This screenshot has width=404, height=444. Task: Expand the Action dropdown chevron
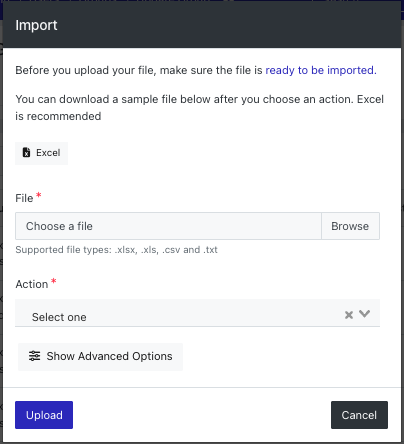pos(364,314)
